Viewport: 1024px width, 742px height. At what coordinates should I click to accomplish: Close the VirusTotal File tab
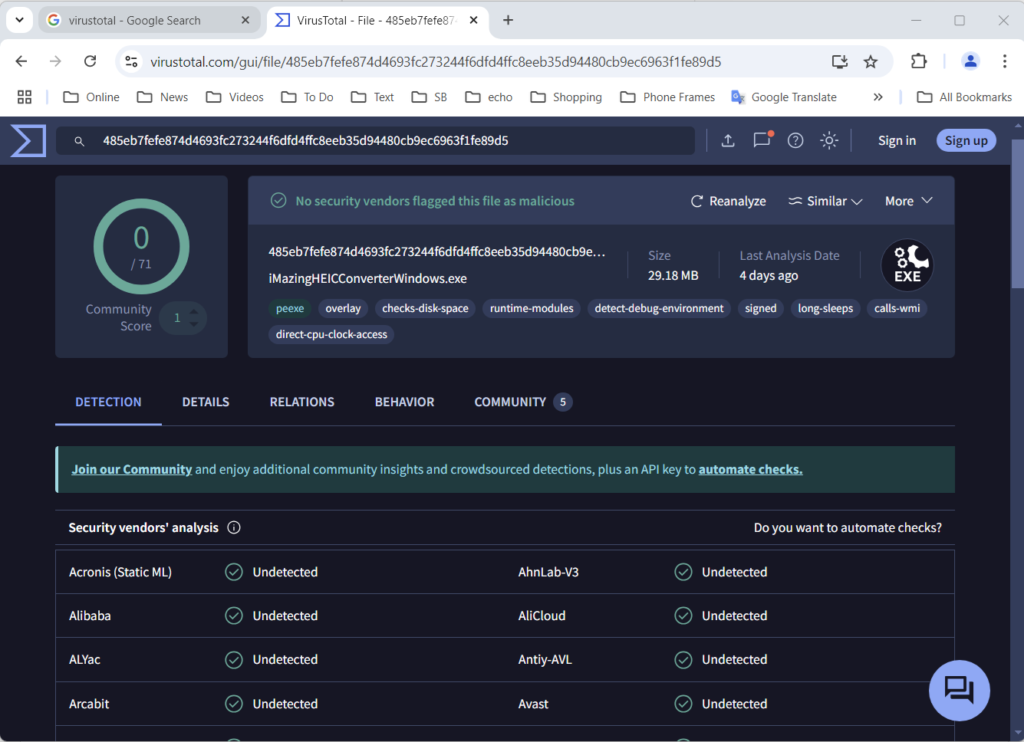(x=473, y=20)
